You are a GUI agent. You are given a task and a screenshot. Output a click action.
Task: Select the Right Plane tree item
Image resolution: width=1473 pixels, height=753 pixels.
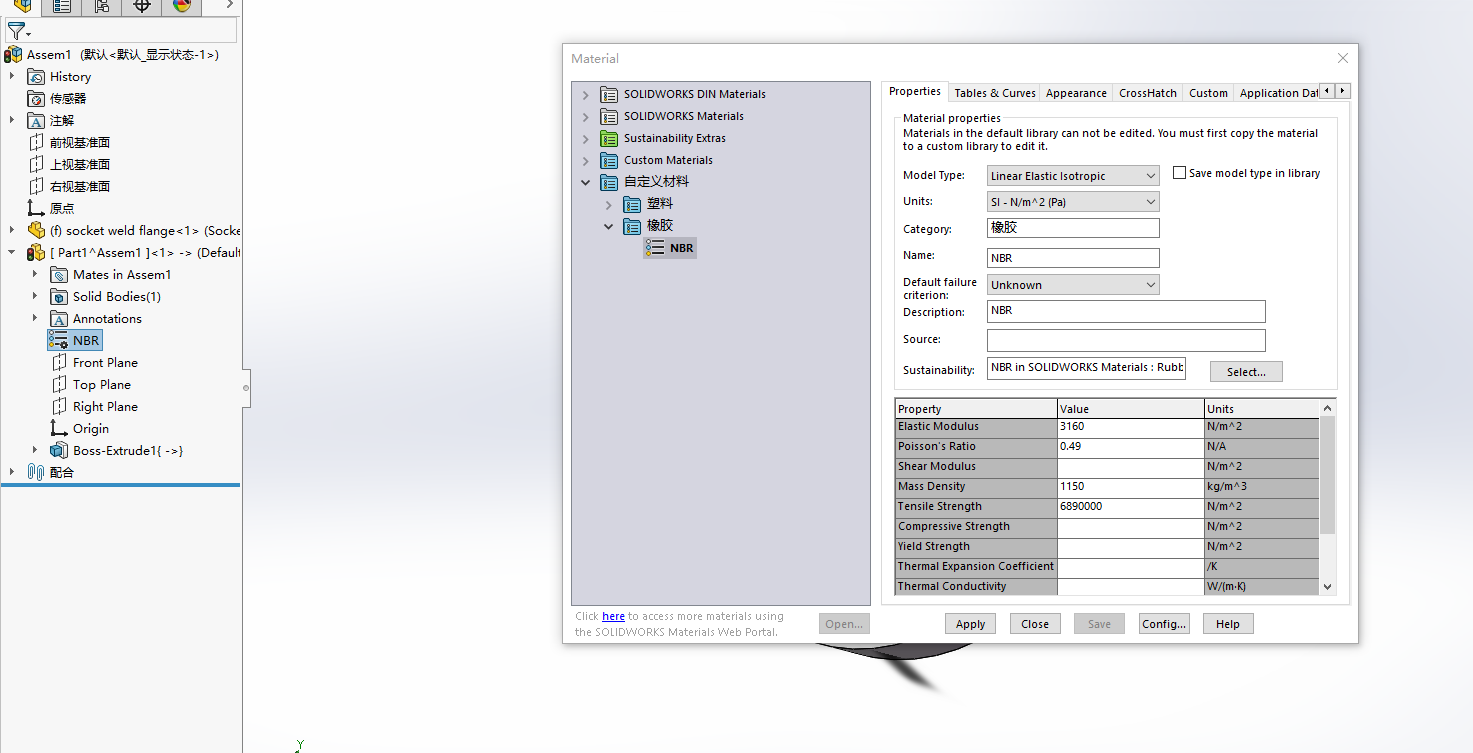click(95, 407)
